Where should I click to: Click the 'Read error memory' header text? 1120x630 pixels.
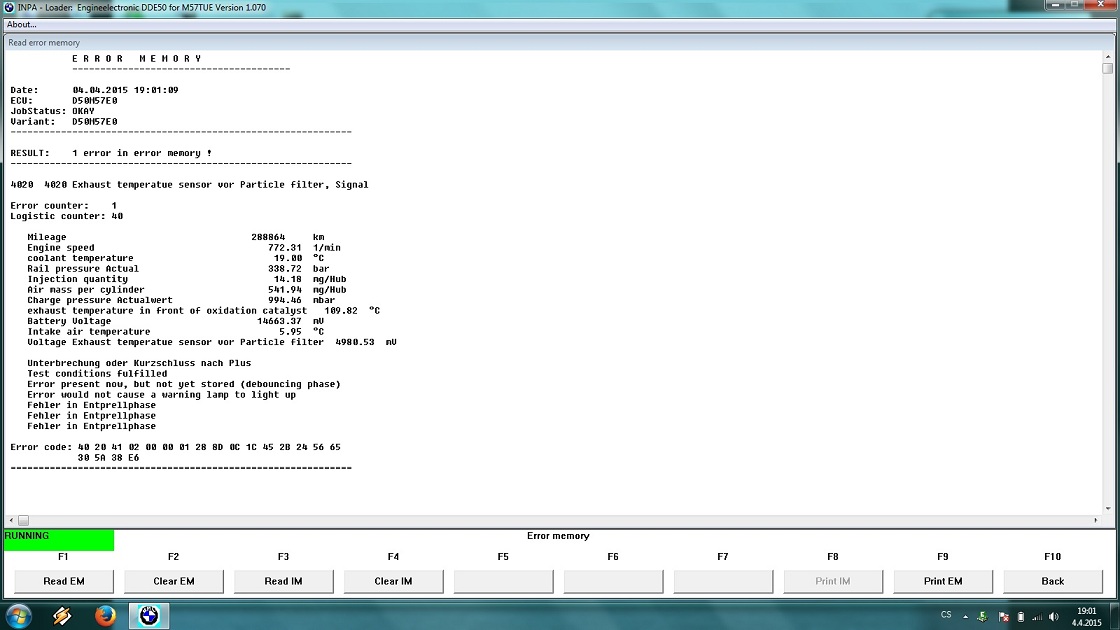(x=44, y=43)
